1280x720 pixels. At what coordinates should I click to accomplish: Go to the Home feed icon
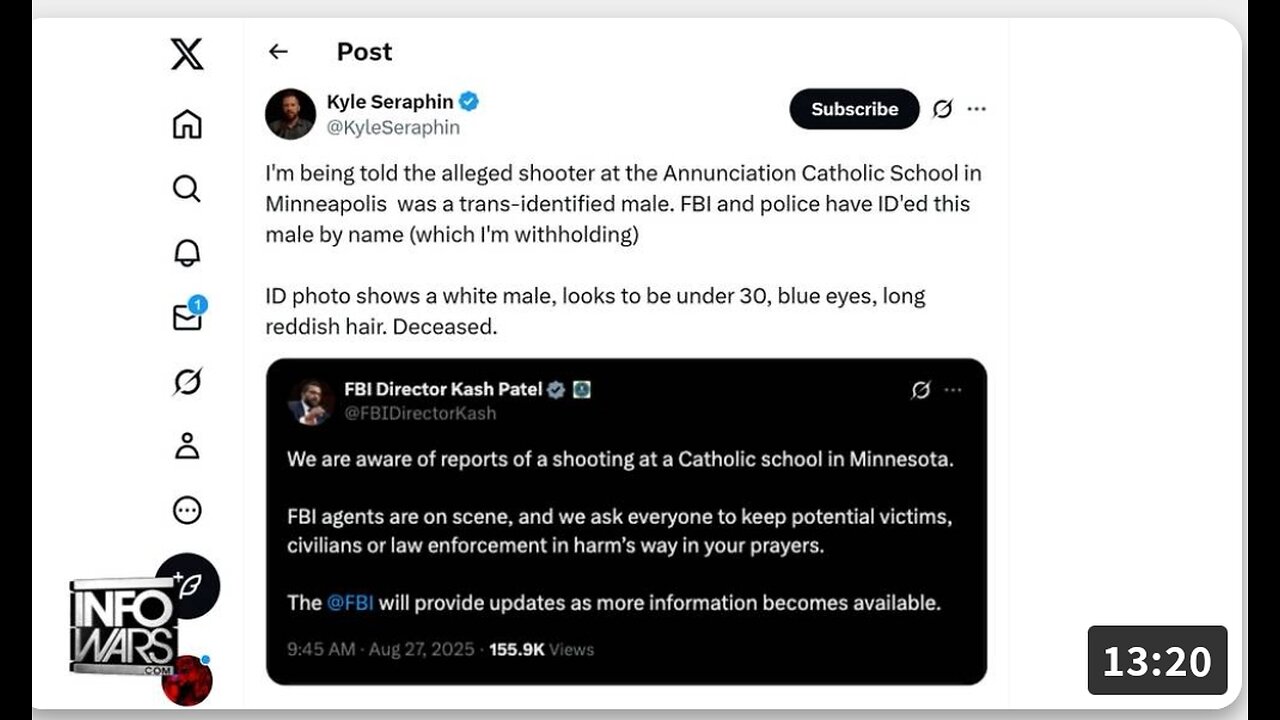pyautogui.click(x=187, y=124)
